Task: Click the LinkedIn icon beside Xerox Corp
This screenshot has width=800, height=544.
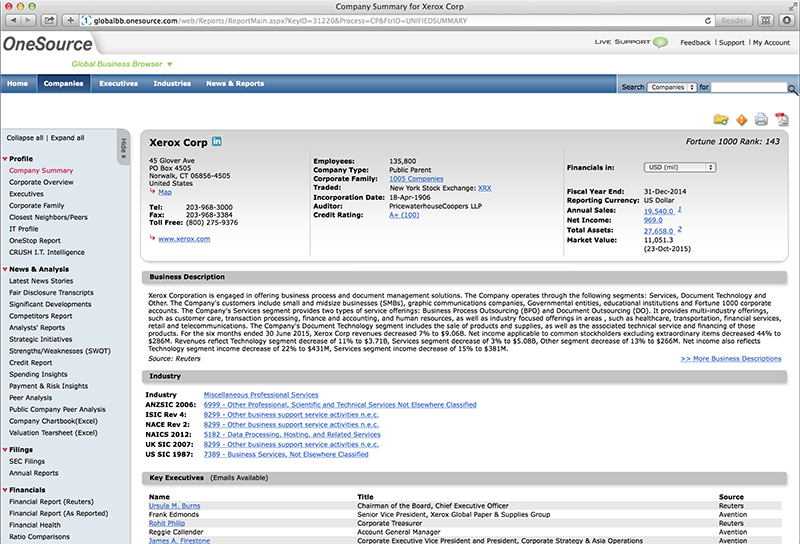Action: [x=217, y=141]
